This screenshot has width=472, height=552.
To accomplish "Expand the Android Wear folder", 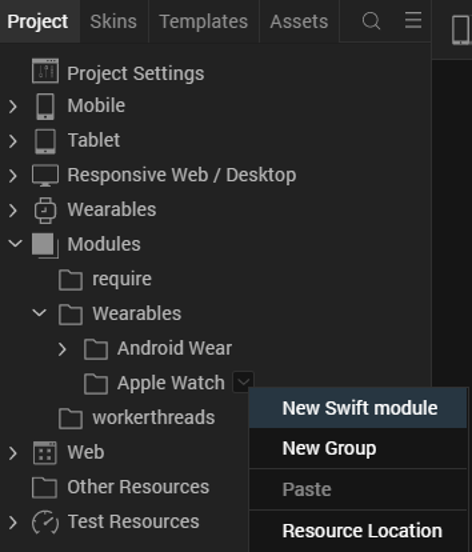I will [62, 349].
